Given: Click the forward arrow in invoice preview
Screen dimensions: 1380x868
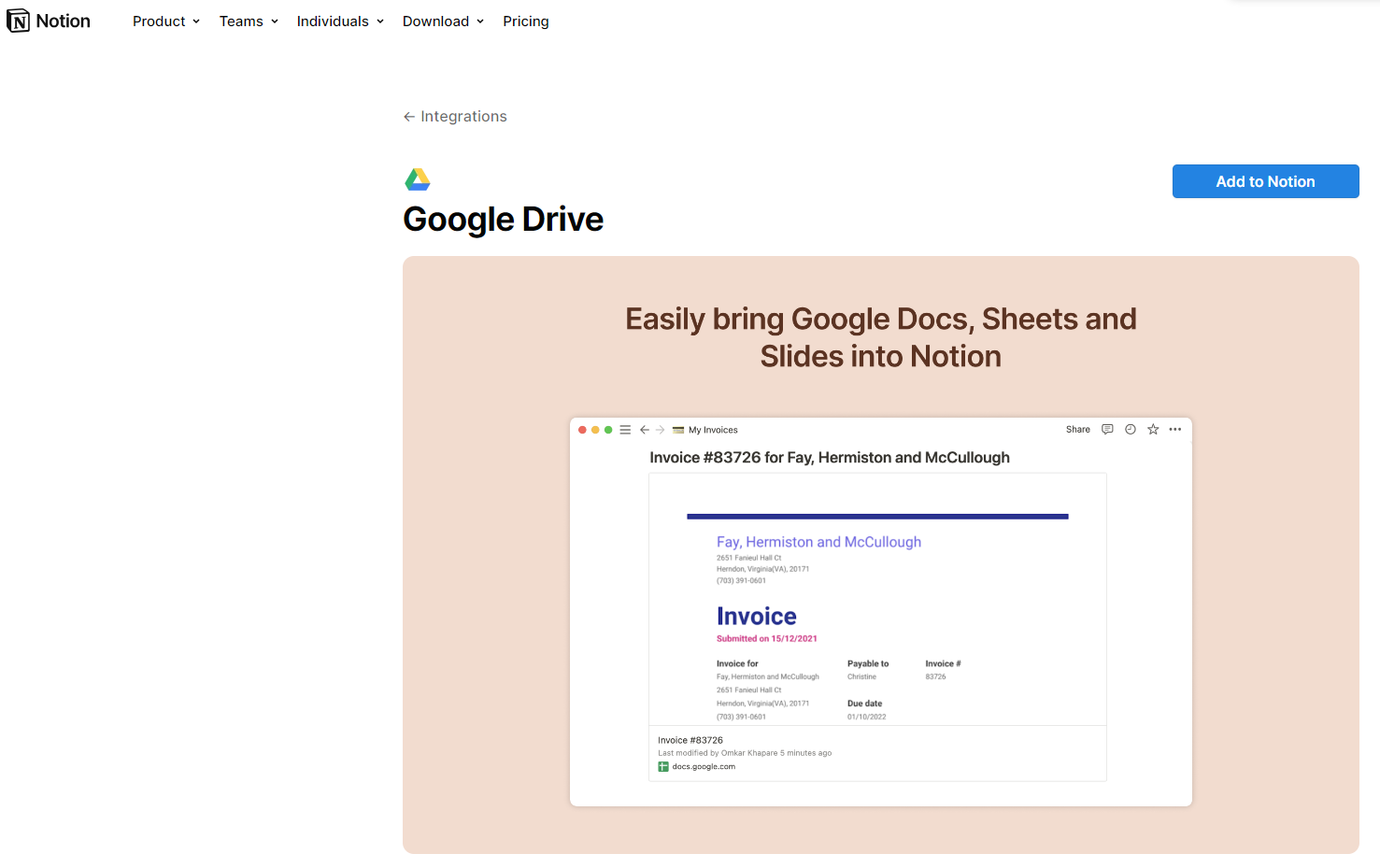Looking at the screenshot, I should coord(661,430).
